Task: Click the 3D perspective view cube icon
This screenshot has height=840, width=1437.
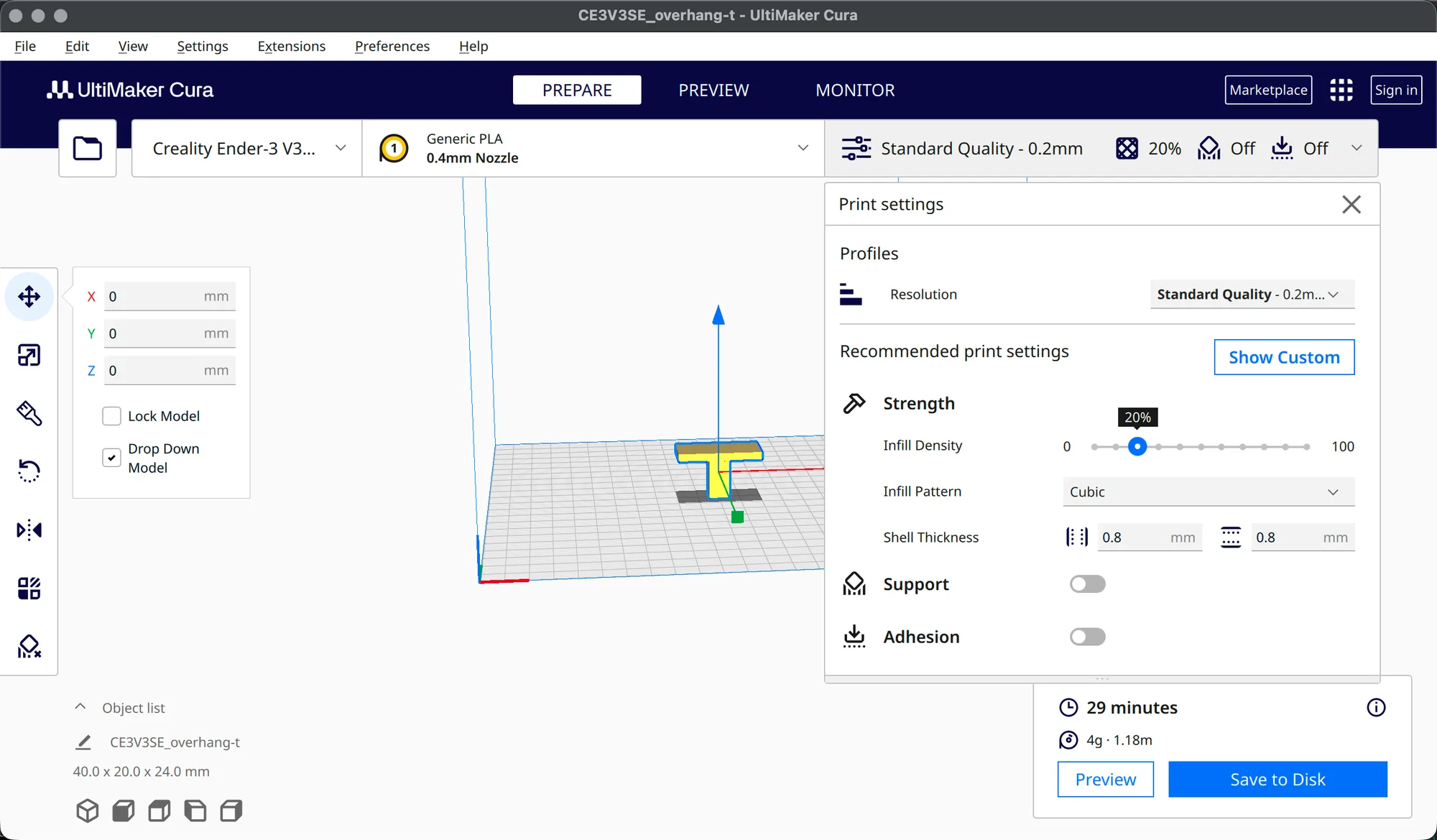Action: [88, 811]
